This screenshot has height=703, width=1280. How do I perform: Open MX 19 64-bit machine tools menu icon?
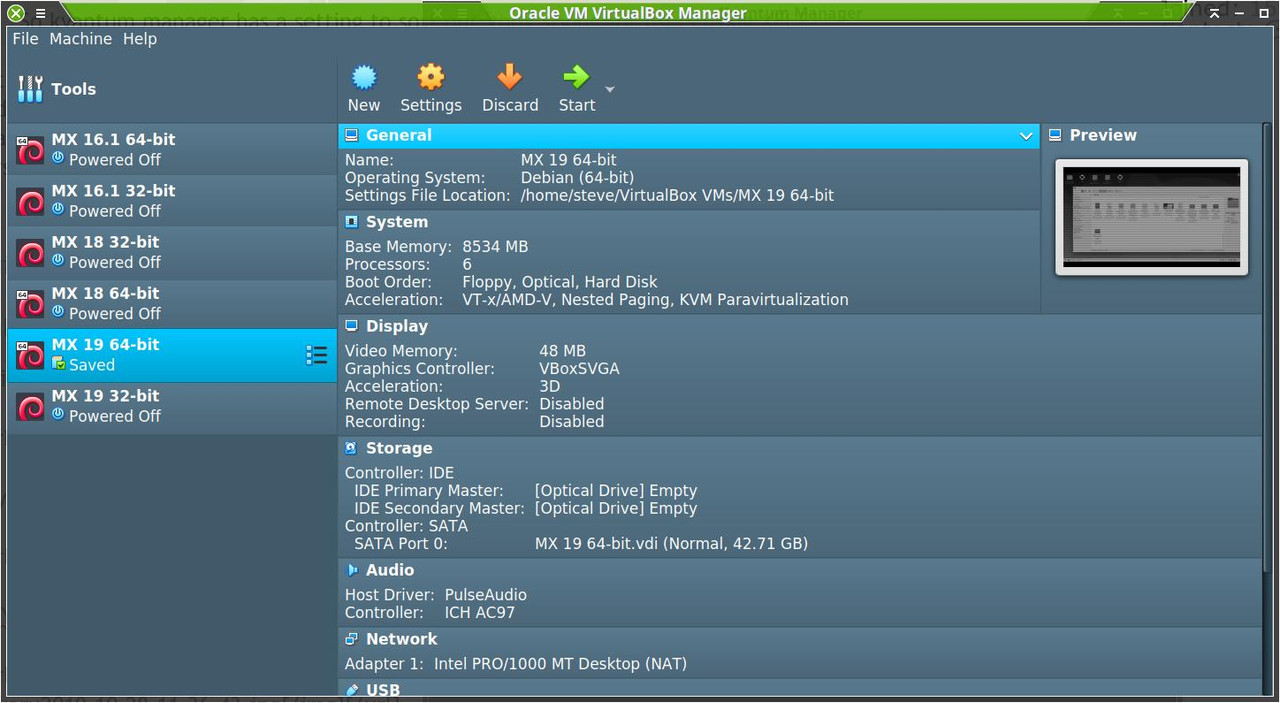(316, 355)
